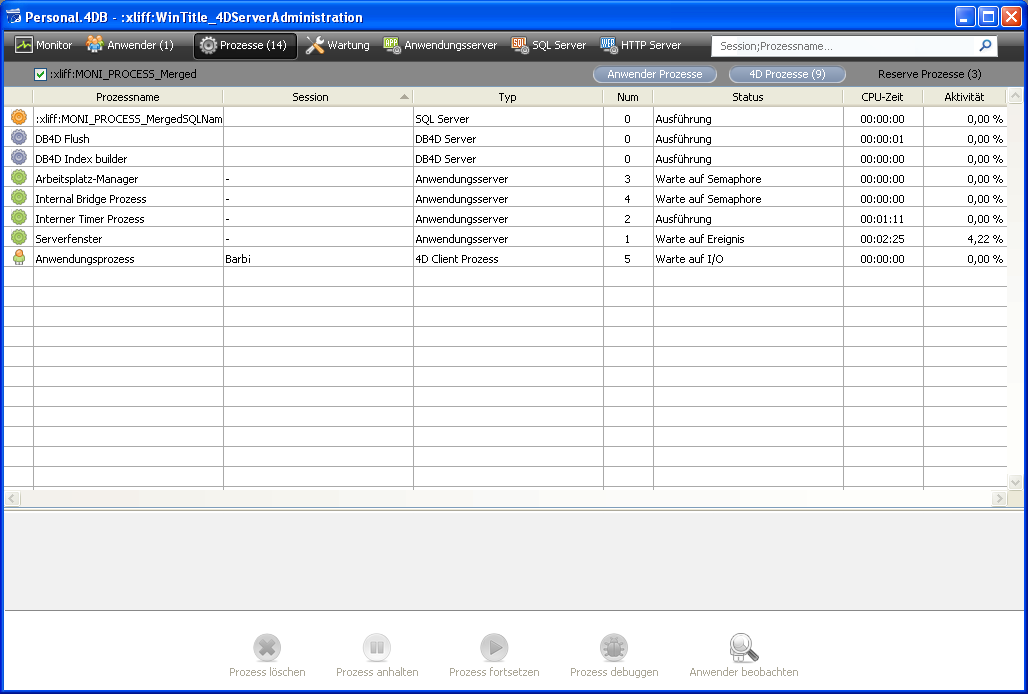1028x694 pixels.
Task: Minimize the Personal.4DB window
Action: [x=964, y=16]
